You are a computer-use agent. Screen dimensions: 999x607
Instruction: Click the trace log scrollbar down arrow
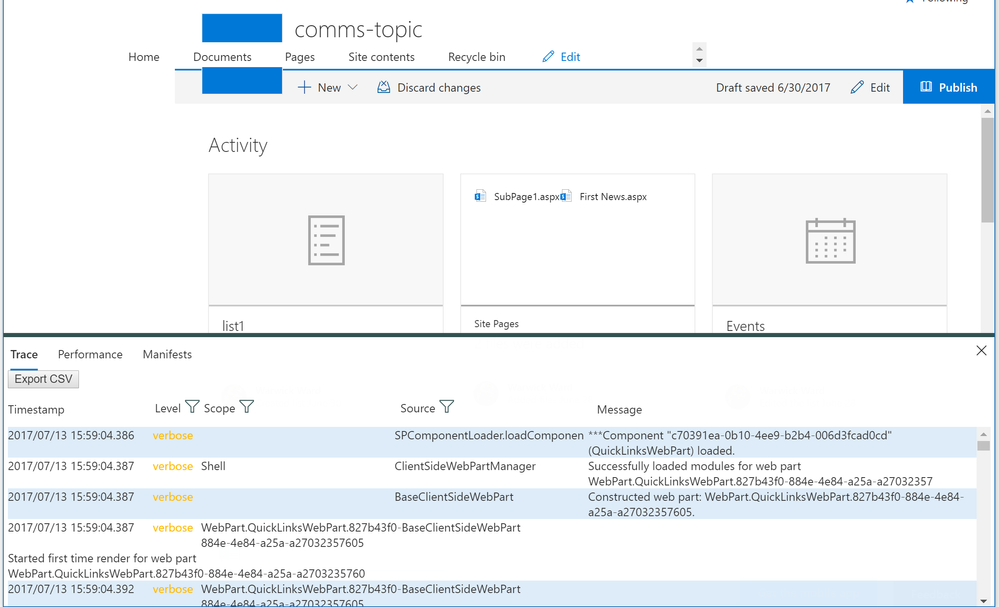(983, 601)
